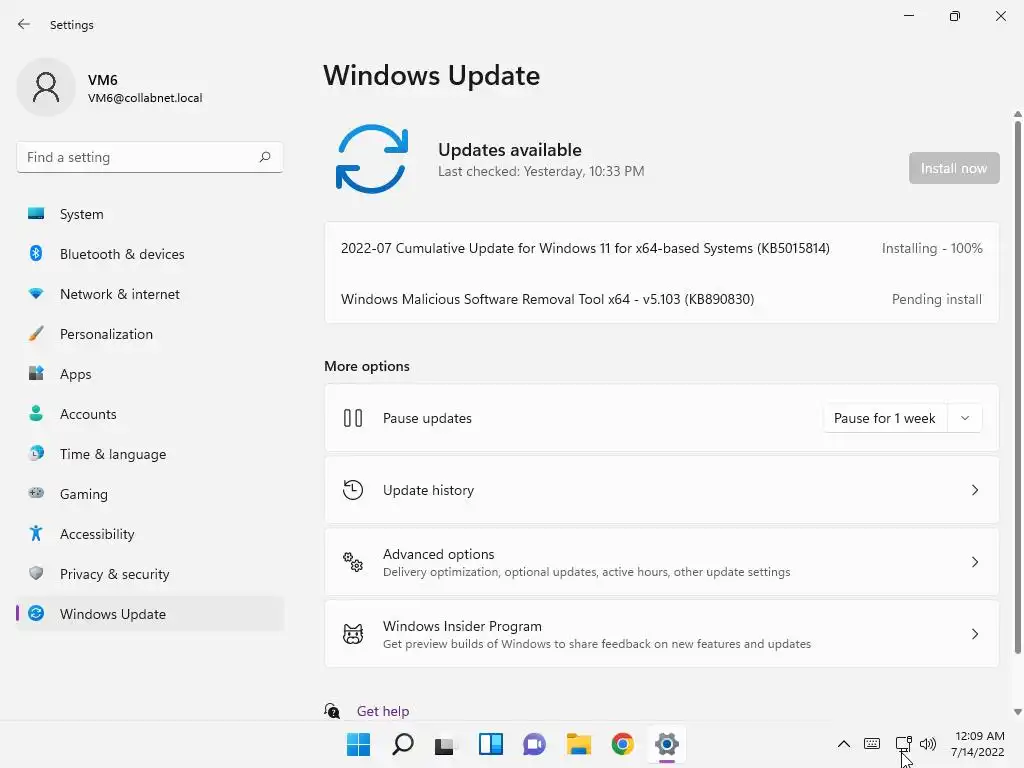Click Malicious Software Removal Tool row
This screenshot has height=768, width=1024.
(x=662, y=299)
